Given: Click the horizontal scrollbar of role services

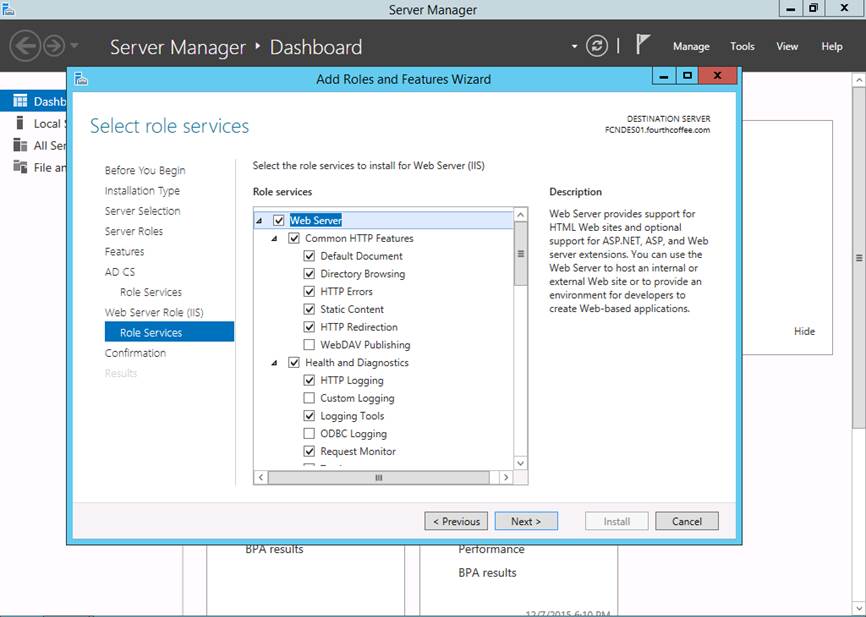Looking at the screenshot, I should [x=380, y=478].
